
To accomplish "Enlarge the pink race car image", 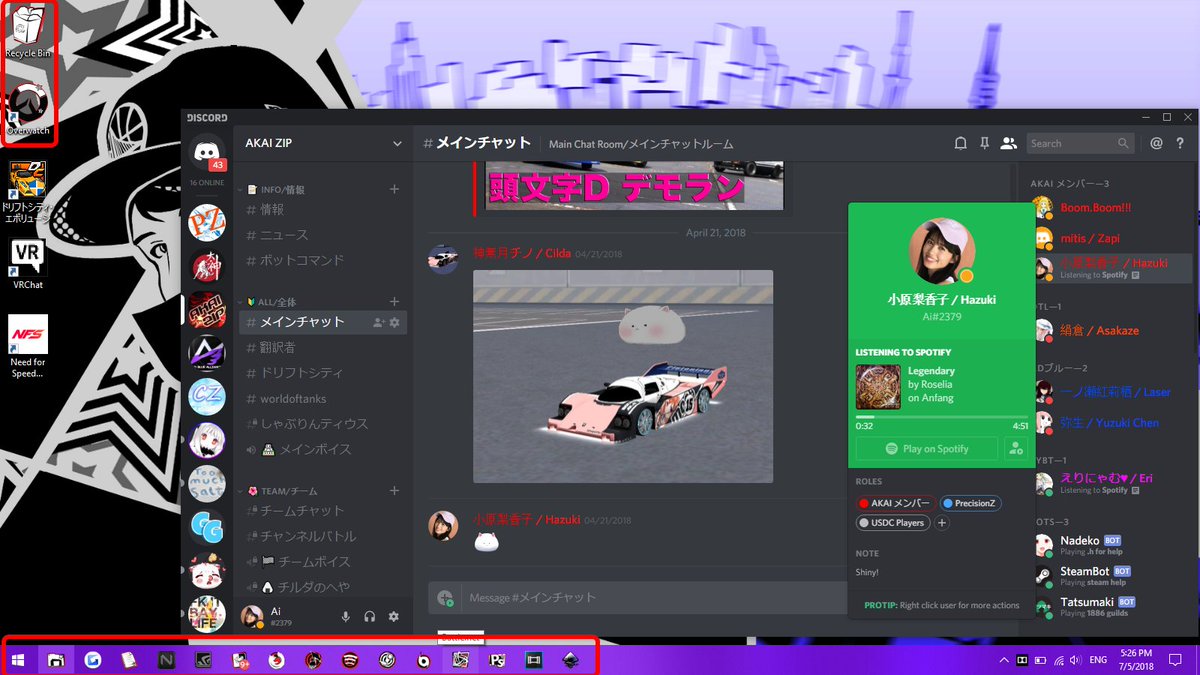I will point(623,377).
